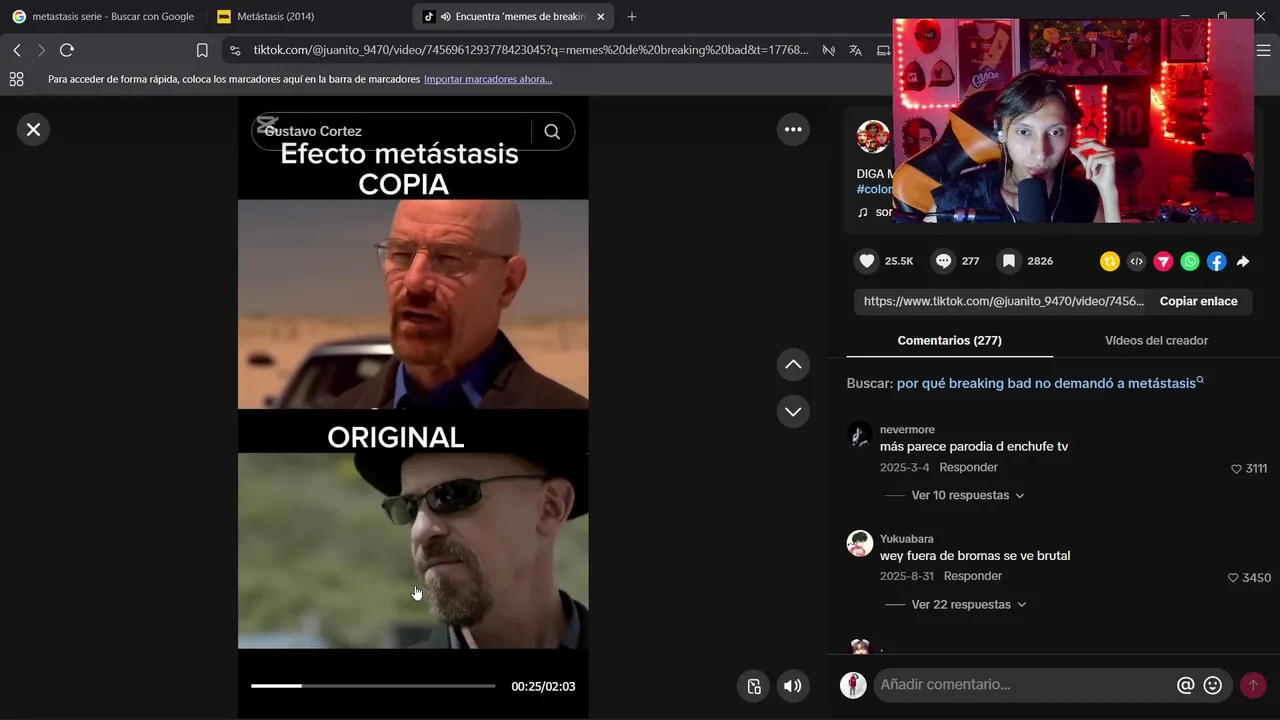Click the Yukuabara username
This screenshot has width=1280, height=720.
pyautogui.click(x=906, y=539)
